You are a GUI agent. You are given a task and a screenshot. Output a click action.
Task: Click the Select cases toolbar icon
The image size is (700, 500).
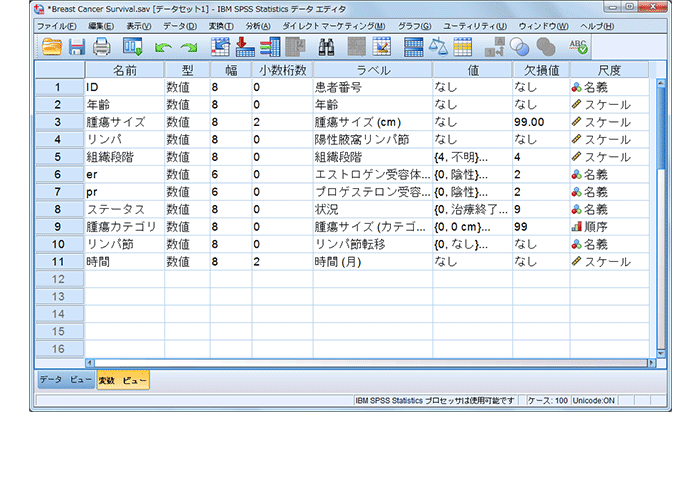coord(462,47)
